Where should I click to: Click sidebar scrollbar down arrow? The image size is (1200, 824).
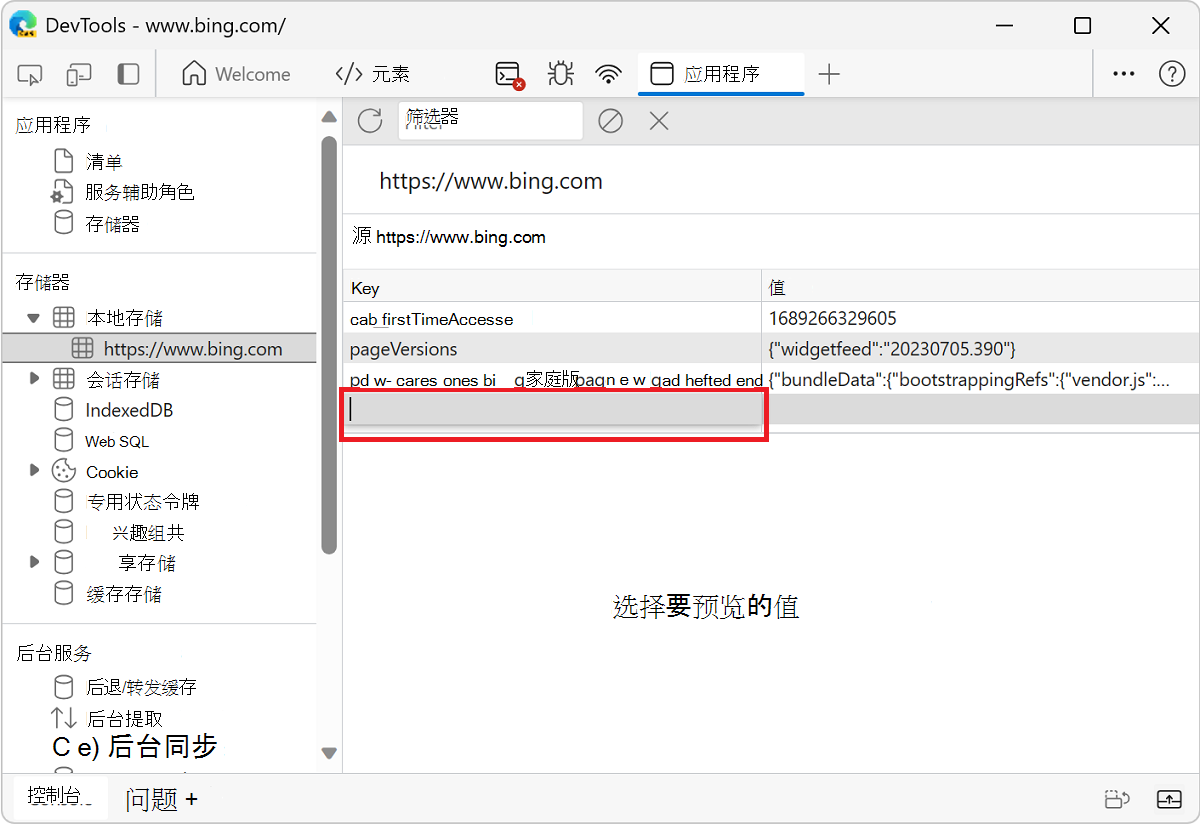click(x=329, y=753)
